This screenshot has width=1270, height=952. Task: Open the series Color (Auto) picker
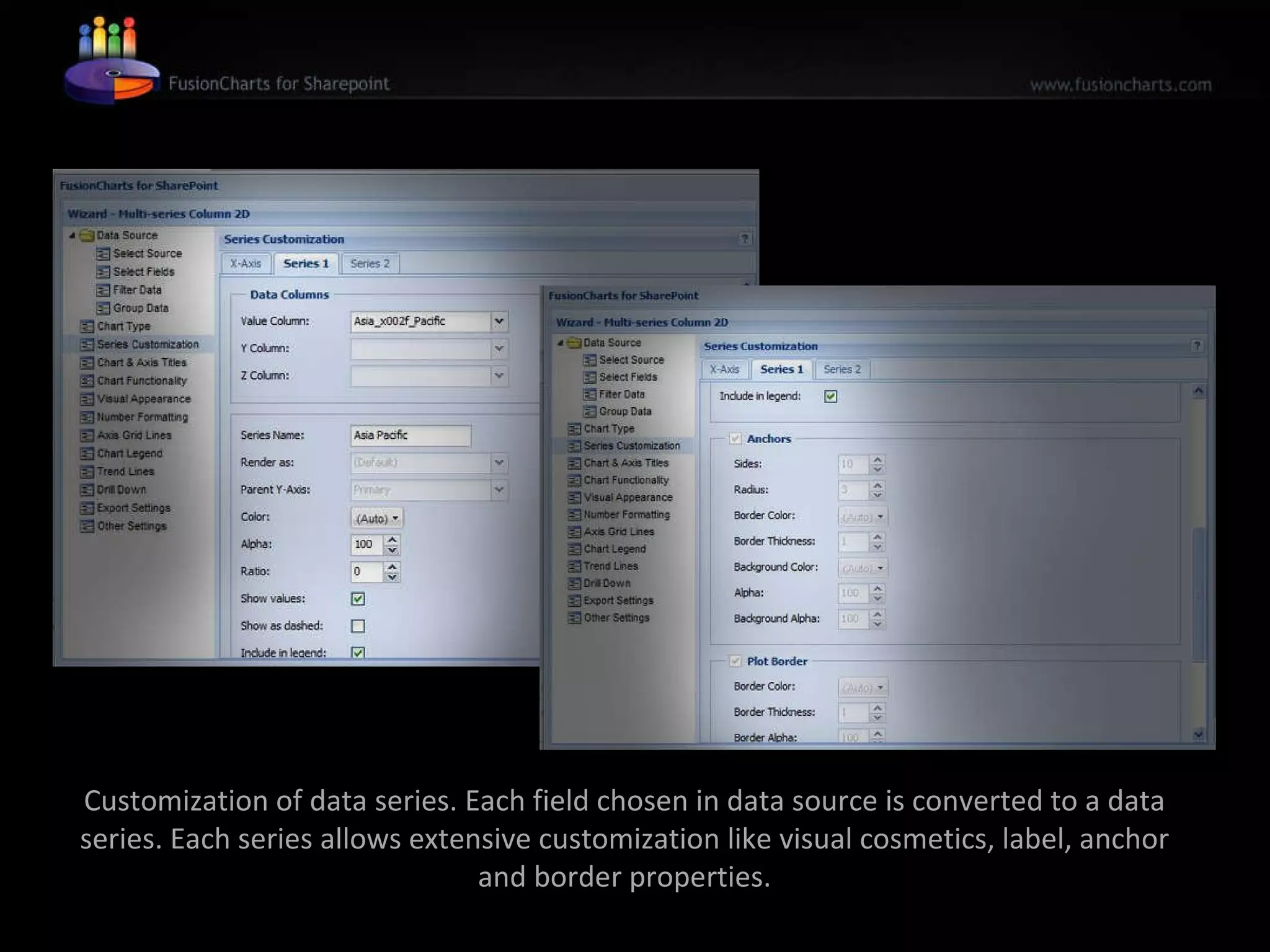pos(377,518)
